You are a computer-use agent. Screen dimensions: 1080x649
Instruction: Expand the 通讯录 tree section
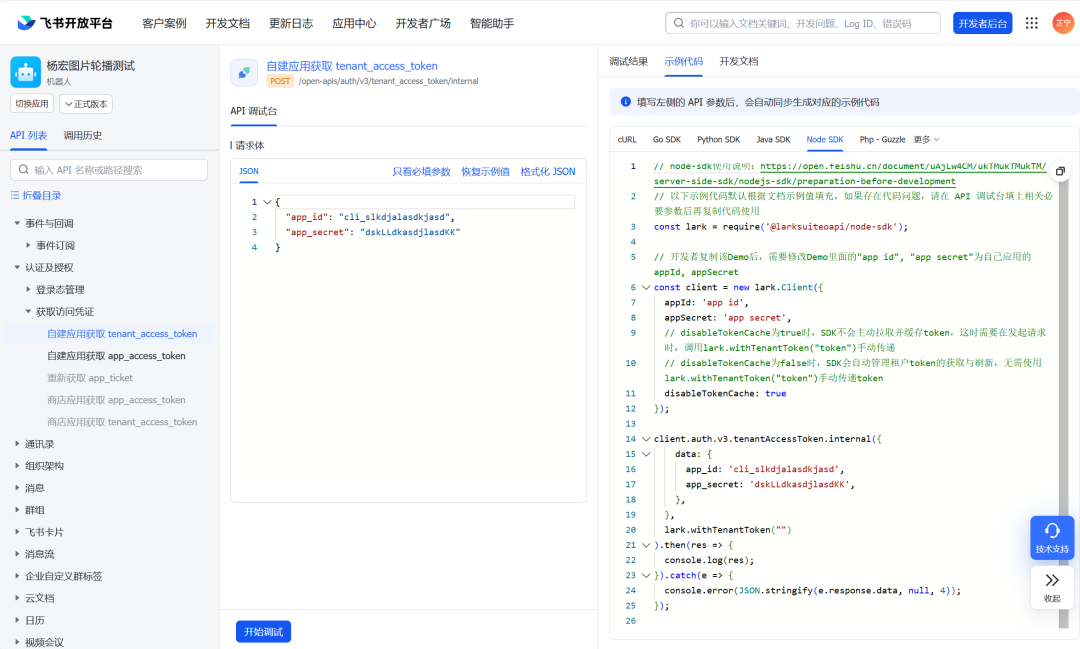tap(17, 444)
